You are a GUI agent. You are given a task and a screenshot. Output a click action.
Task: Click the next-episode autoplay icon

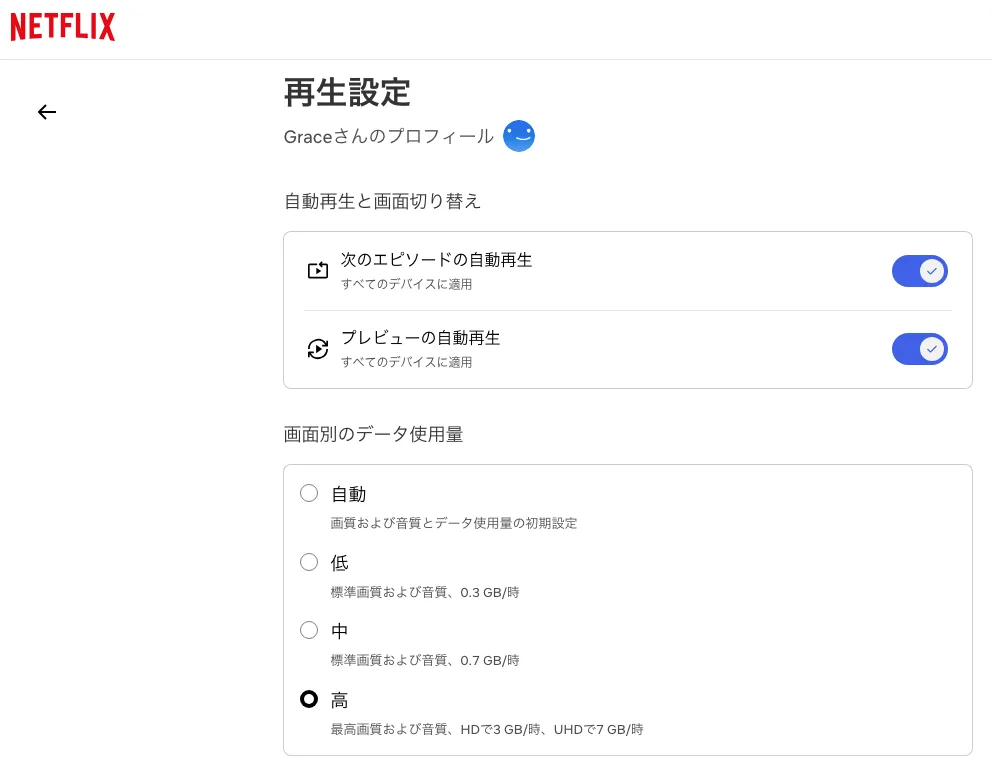(318, 271)
